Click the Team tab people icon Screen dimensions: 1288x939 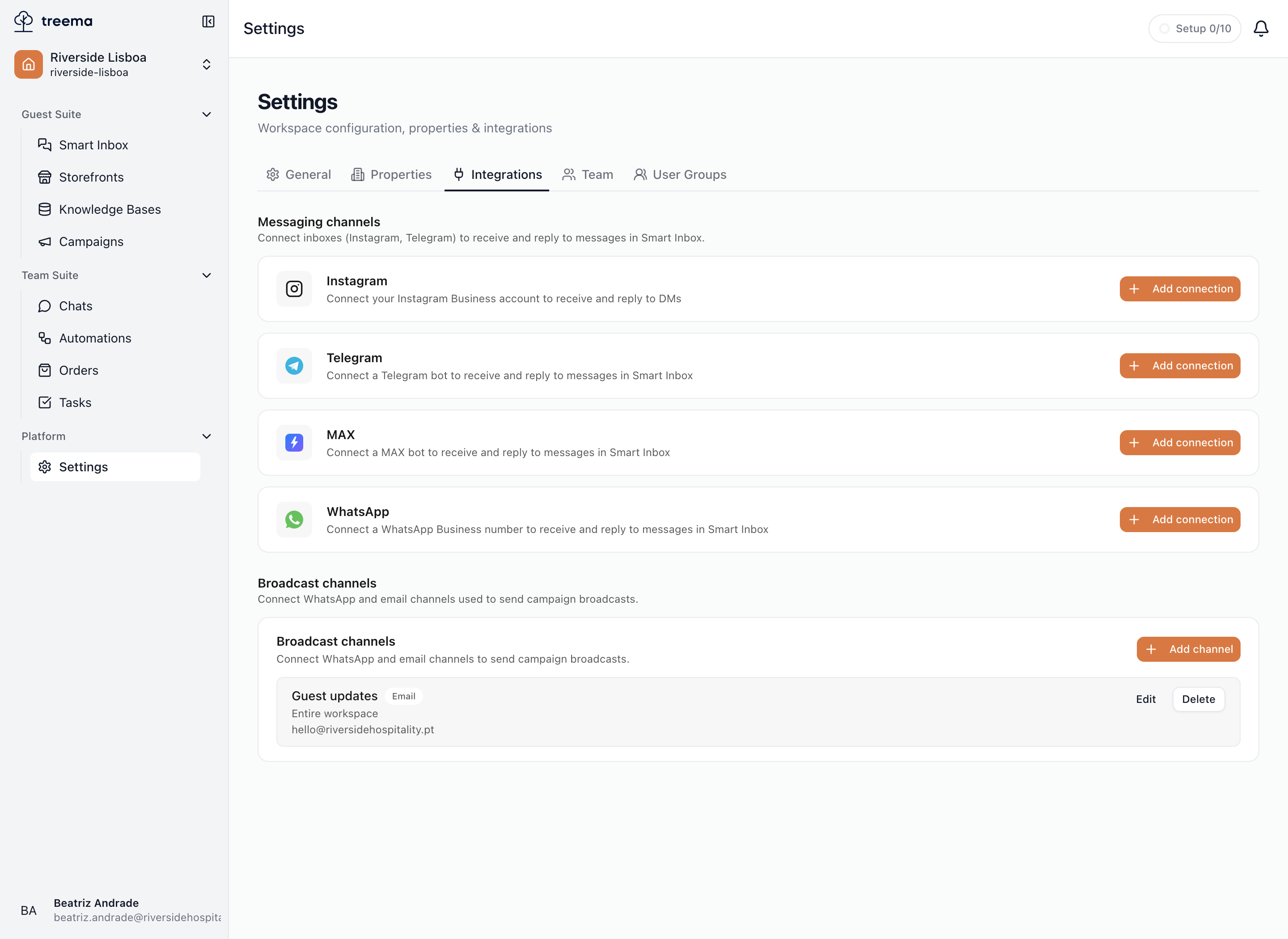coord(569,174)
